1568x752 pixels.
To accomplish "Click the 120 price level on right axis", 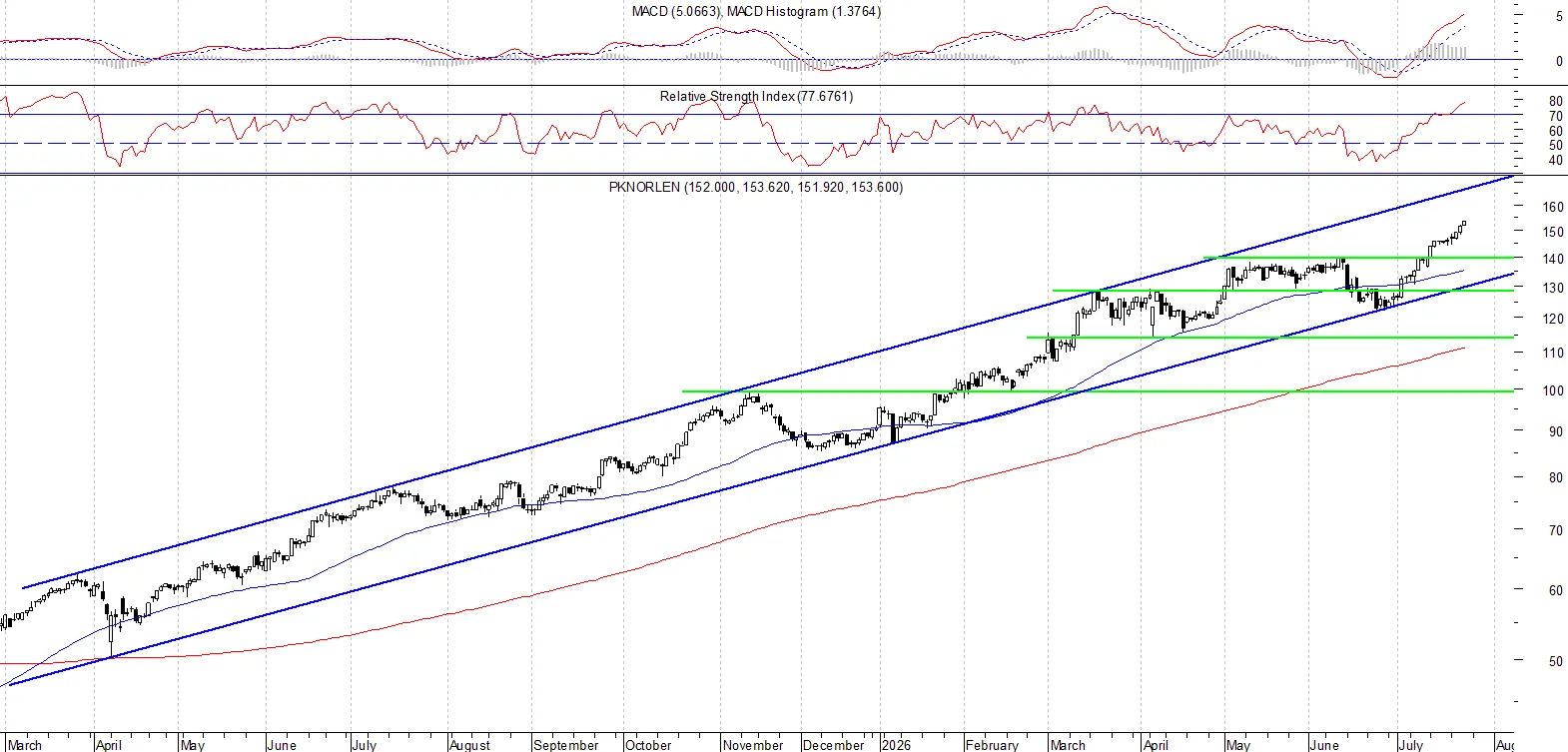I will tap(1553, 319).
